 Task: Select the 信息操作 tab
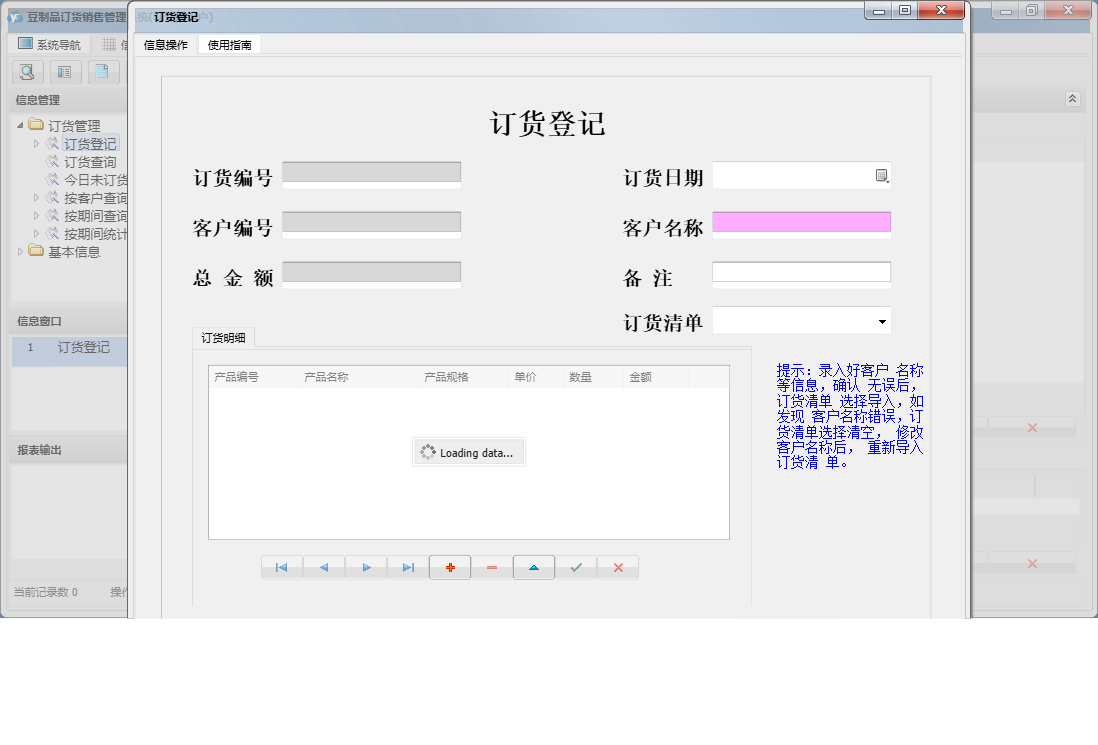point(166,45)
